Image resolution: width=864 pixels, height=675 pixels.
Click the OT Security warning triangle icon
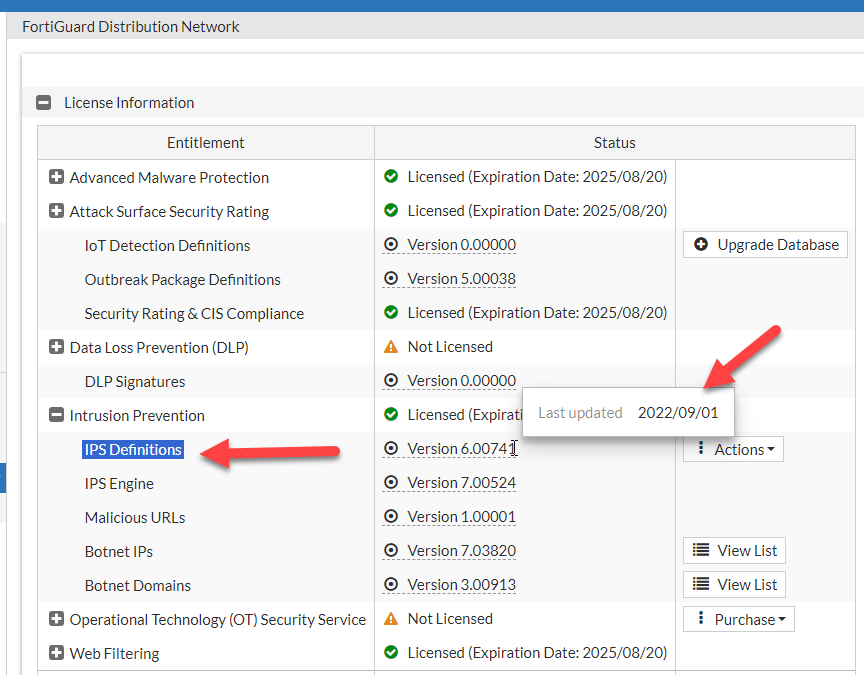[x=391, y=619]
